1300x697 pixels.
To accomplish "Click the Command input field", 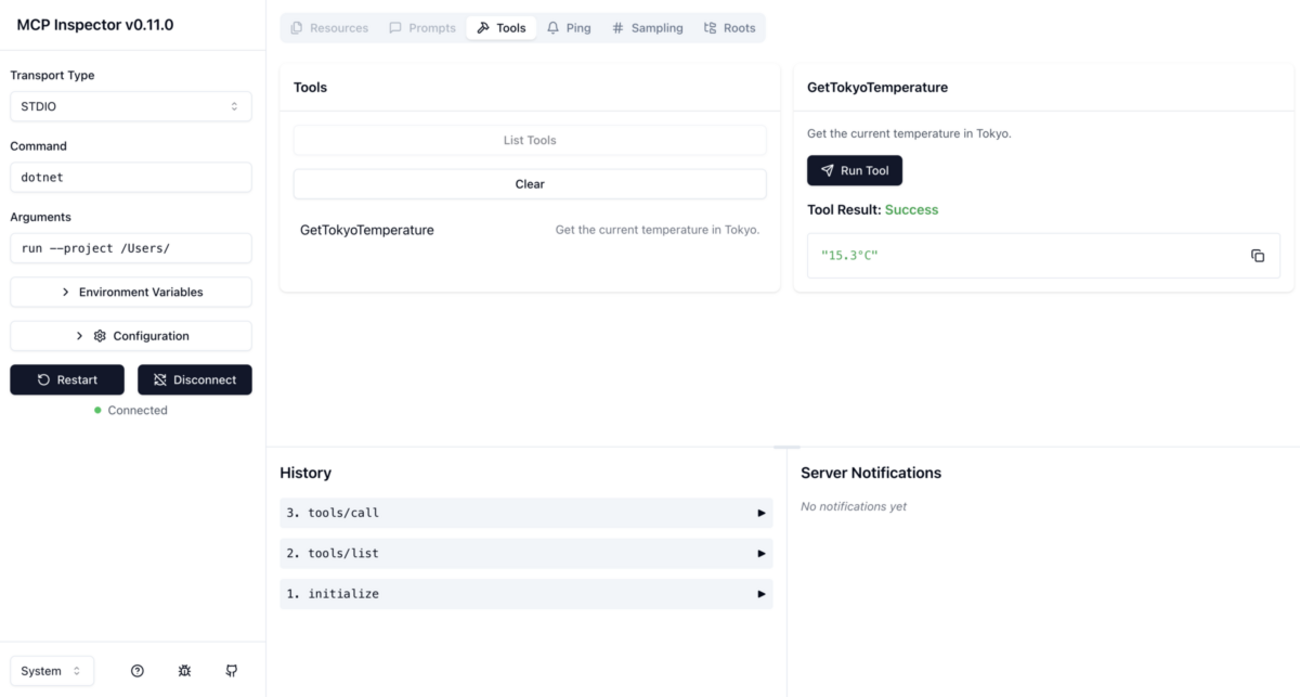I will pyautogui.click(x=131, y=177).
